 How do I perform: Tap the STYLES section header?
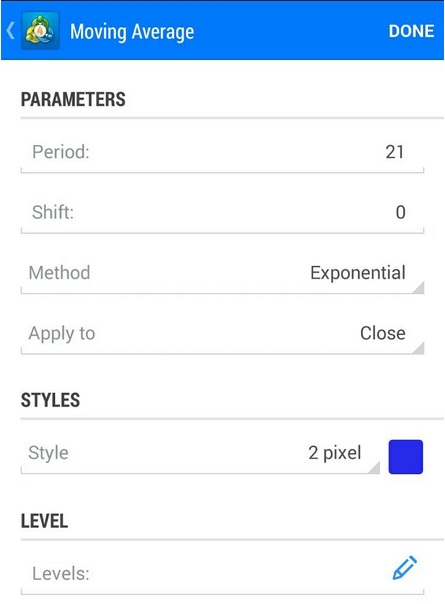pyautogui.click(x=50, y=400)
